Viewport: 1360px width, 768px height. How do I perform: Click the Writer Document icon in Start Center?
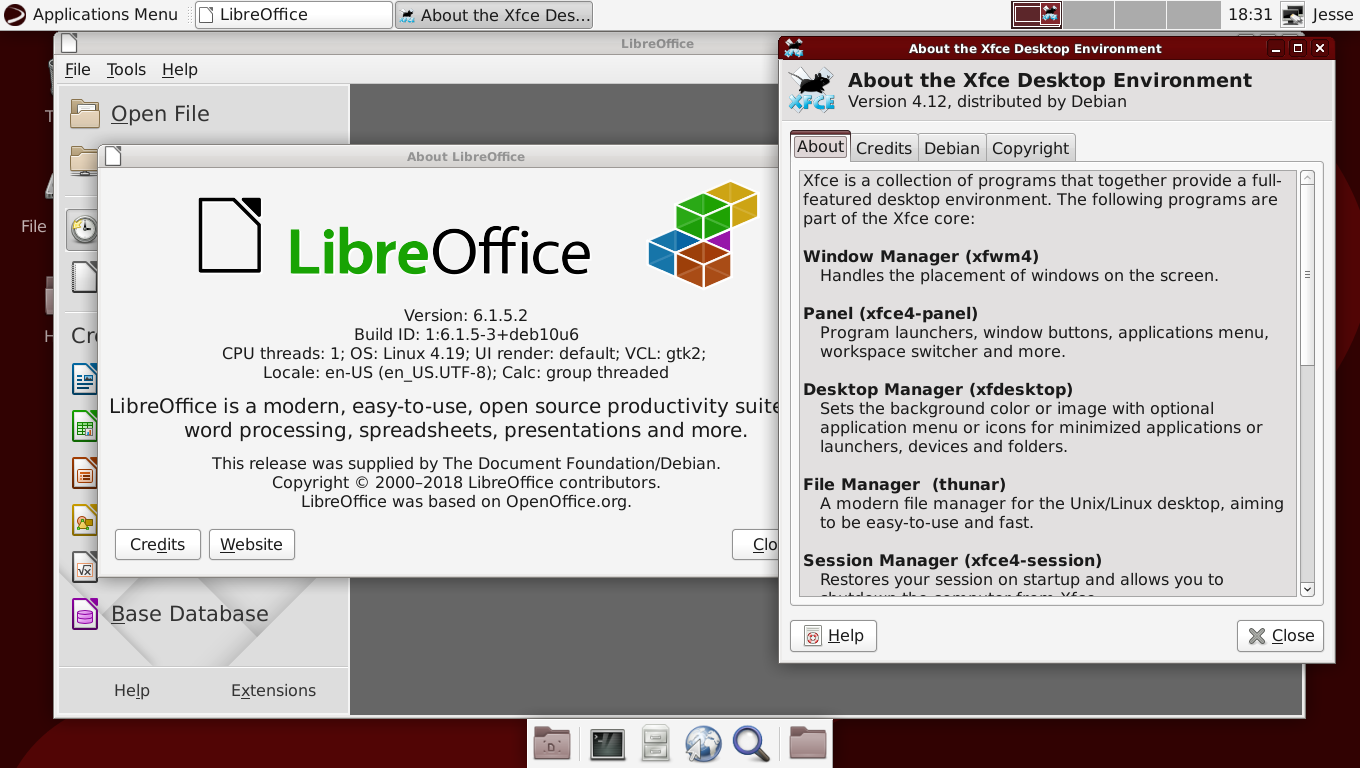[x=84, y=379]
